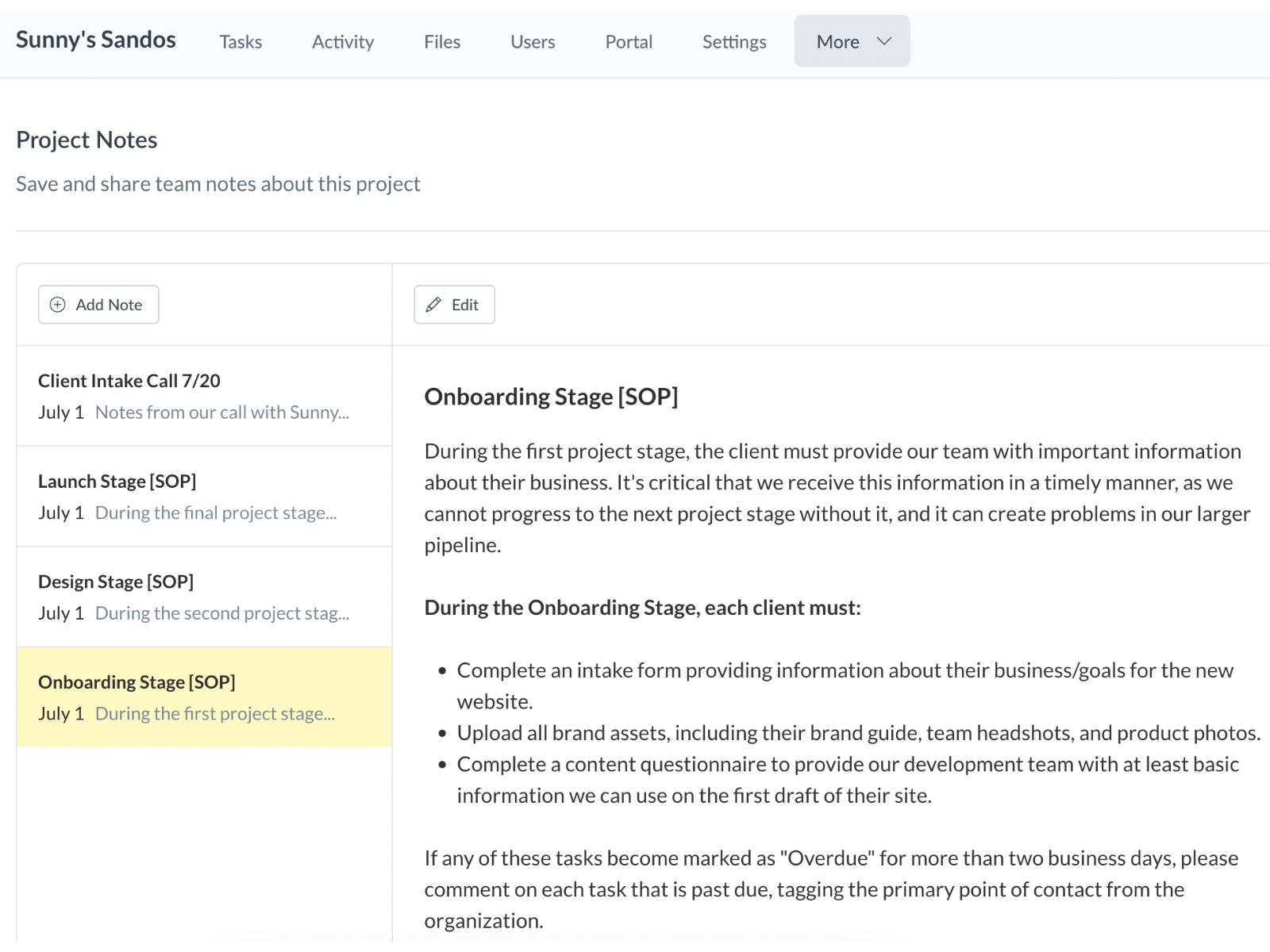Open the Users tab
This screenshot has height=952, width=1270.
(x=533, y=42)
